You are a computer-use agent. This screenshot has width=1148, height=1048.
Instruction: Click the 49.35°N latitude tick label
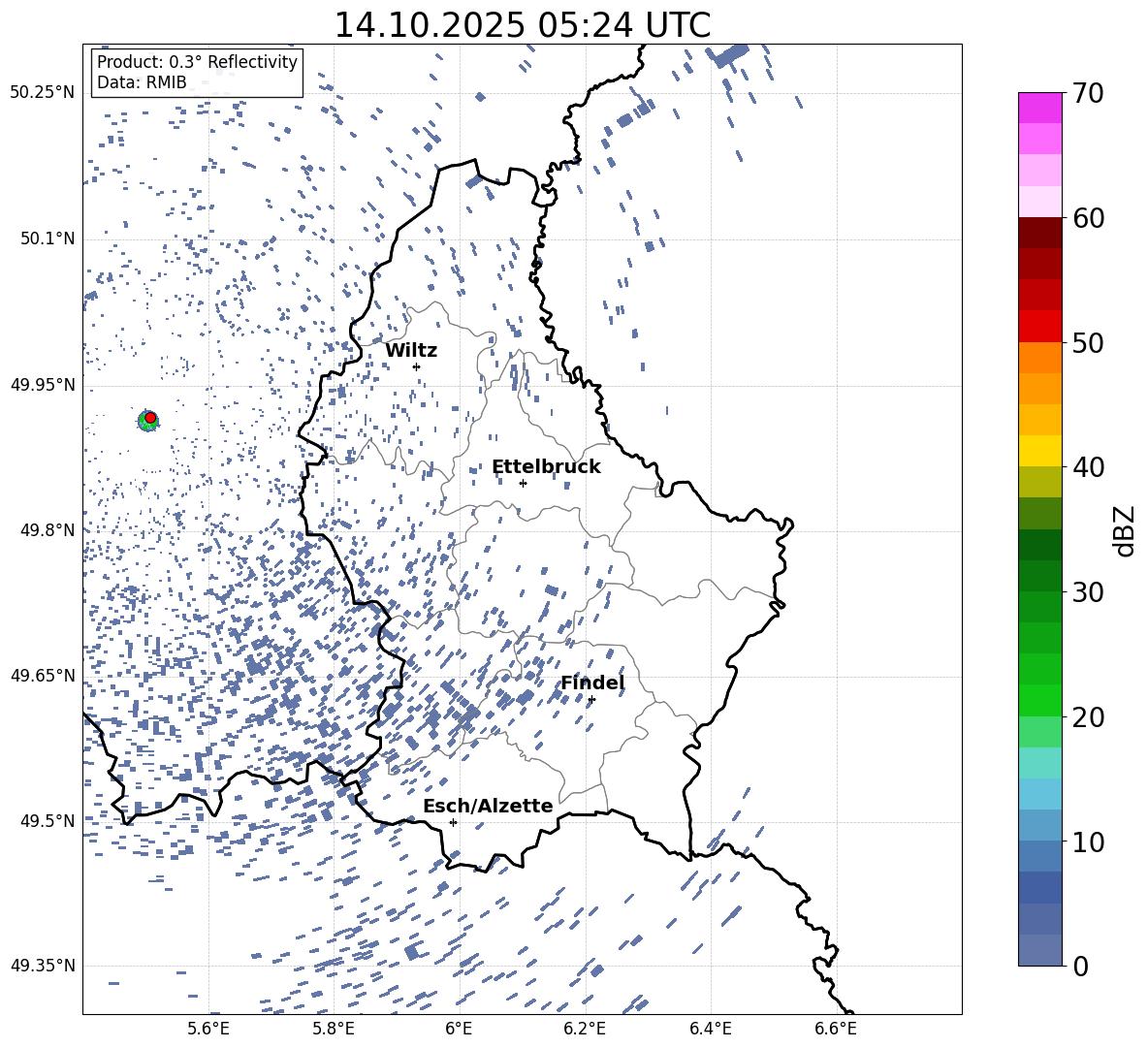coord(43,966)
